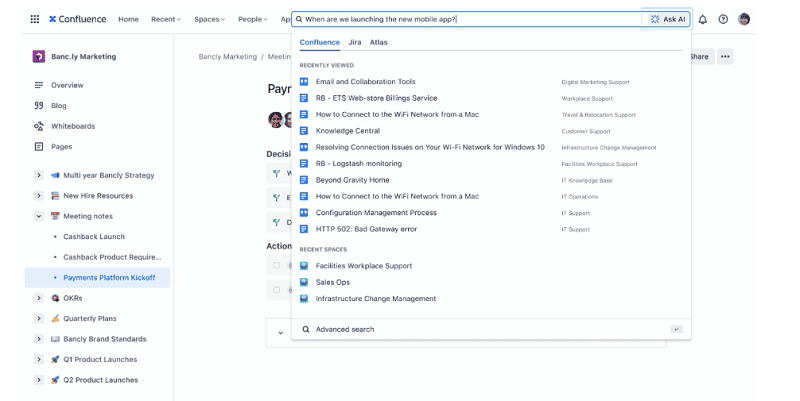Click page icon beside Knowledge Central
800x401 pixels.
tap(304, 131)
